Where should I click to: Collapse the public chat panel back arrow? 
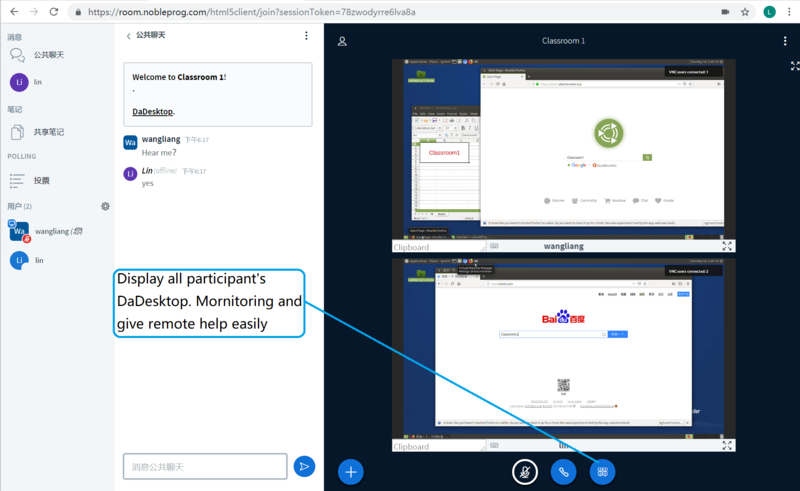[129, 36]
